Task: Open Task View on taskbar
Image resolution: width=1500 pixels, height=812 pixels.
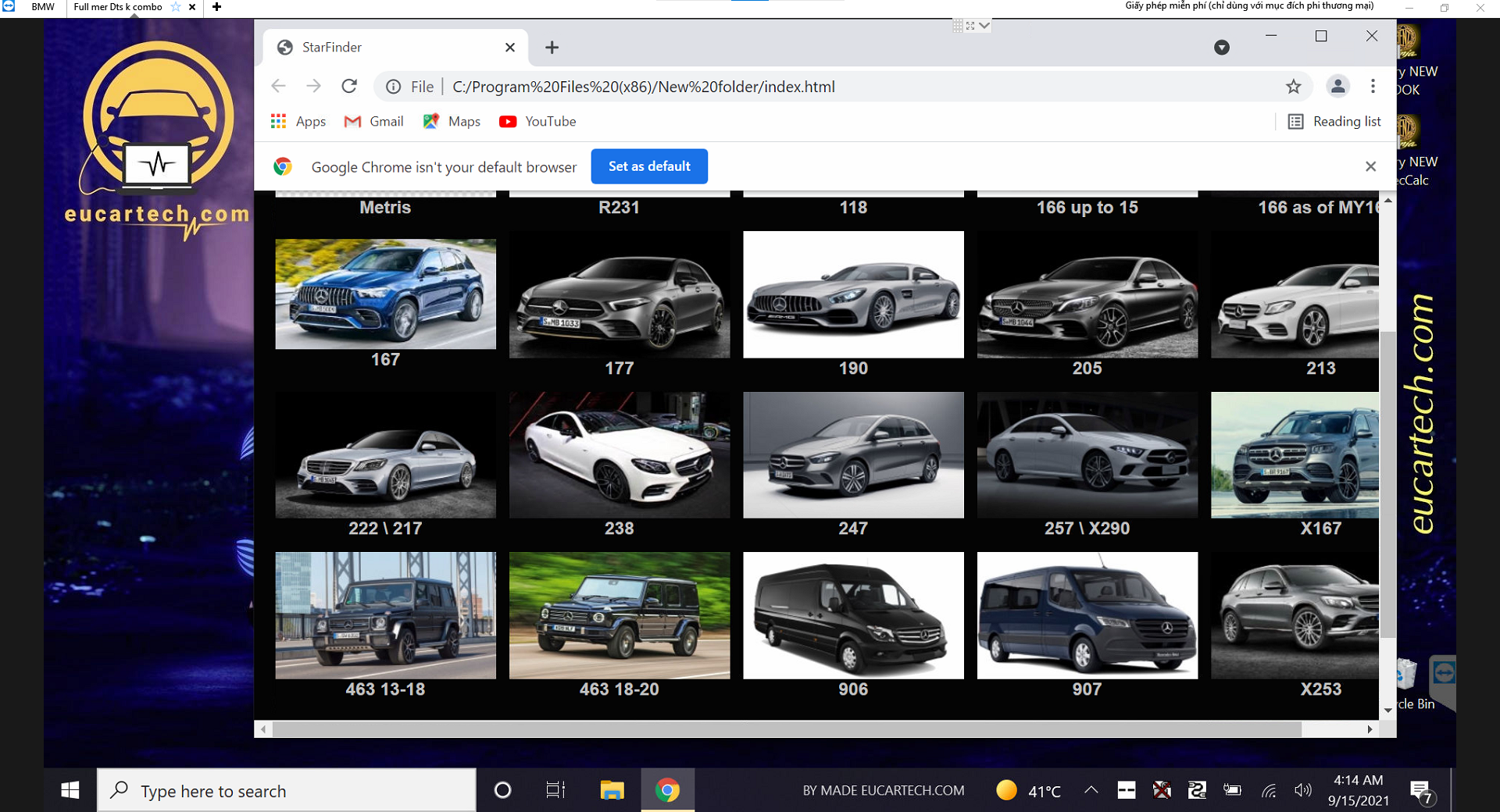Action: pyautogui.click(x=555, y=790)
